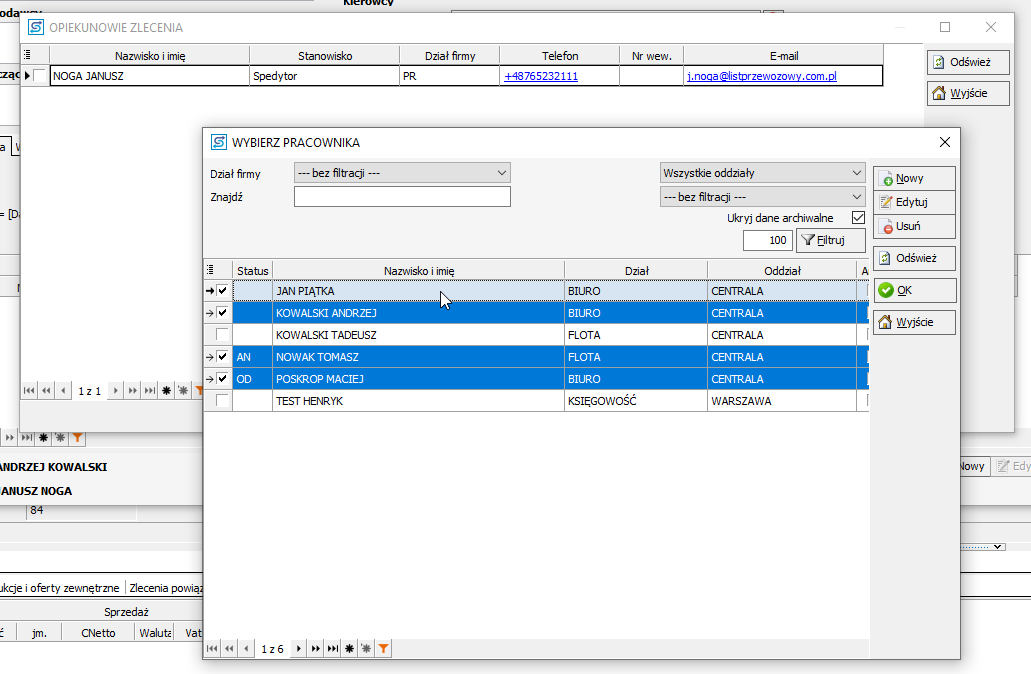Switch to Zlecenia powiązane tab in background window

165,588
